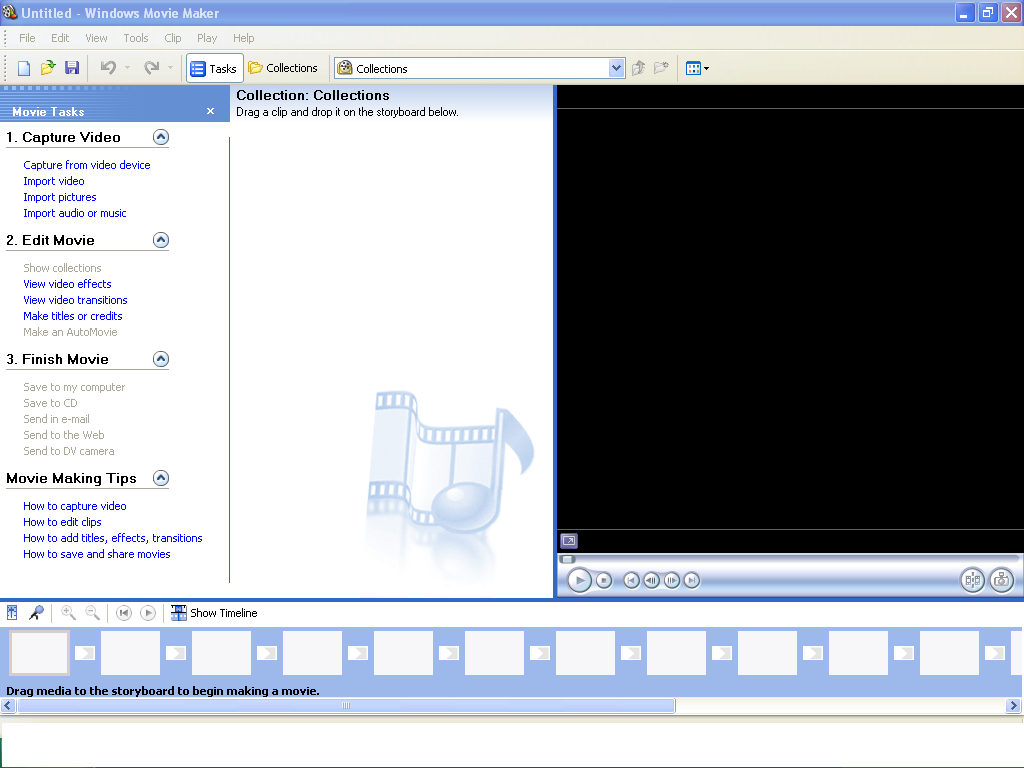Image resolution: width=1024 pixels, height=768 pixels.
Task: Click the storyboard horizontal scrollbar thumb
Action: pos(346,705)
